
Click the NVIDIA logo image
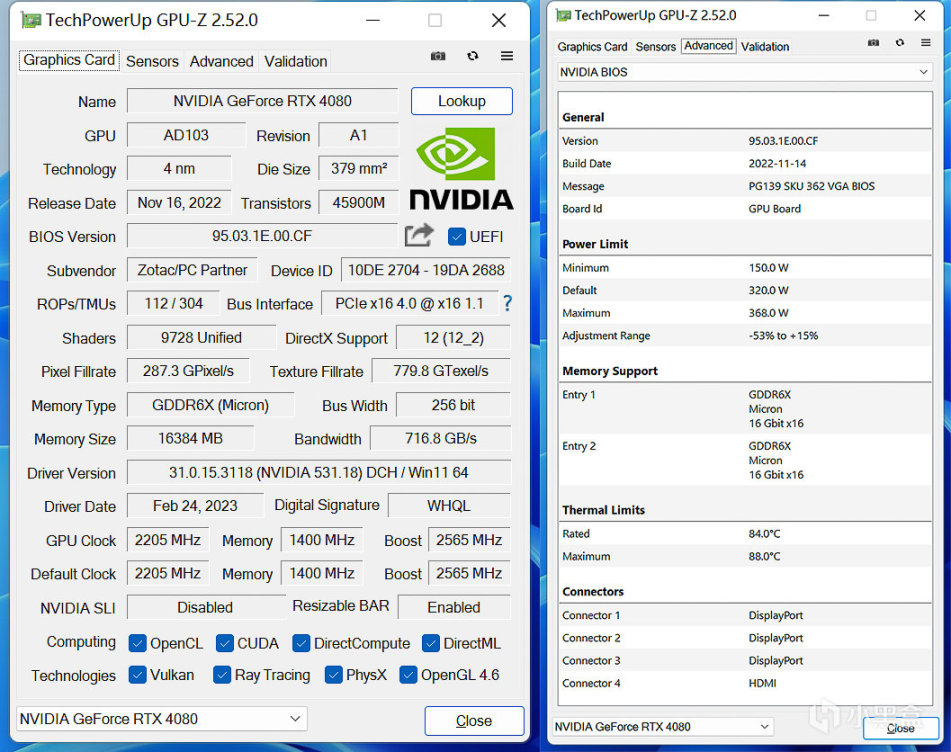point(461,168)
